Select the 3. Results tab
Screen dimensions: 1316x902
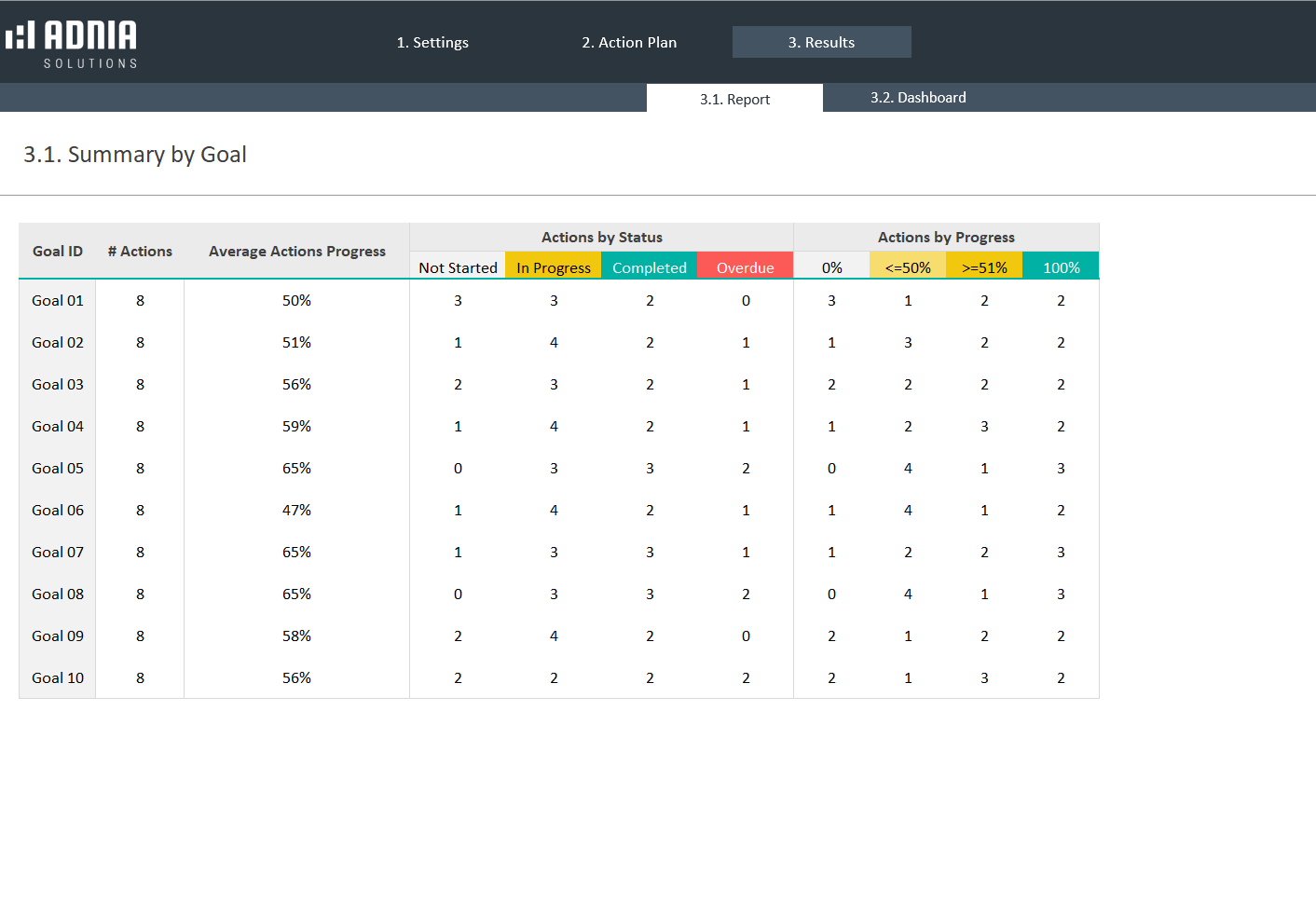821,43
